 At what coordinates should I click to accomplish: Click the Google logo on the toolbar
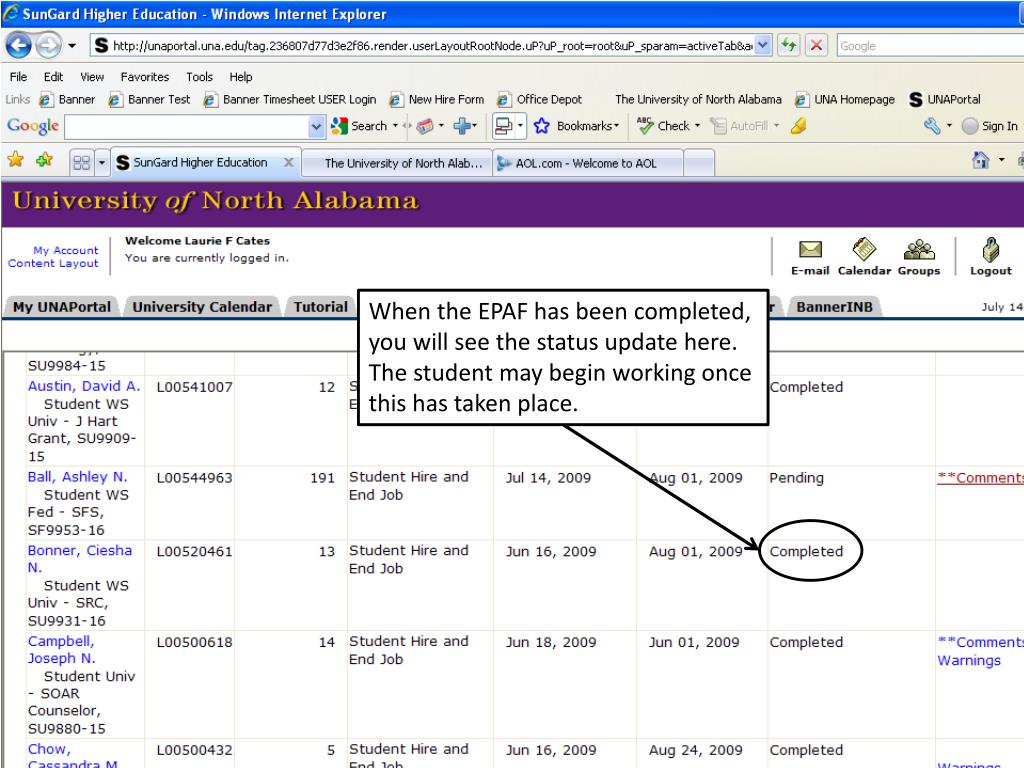click(x=33, y=126)
